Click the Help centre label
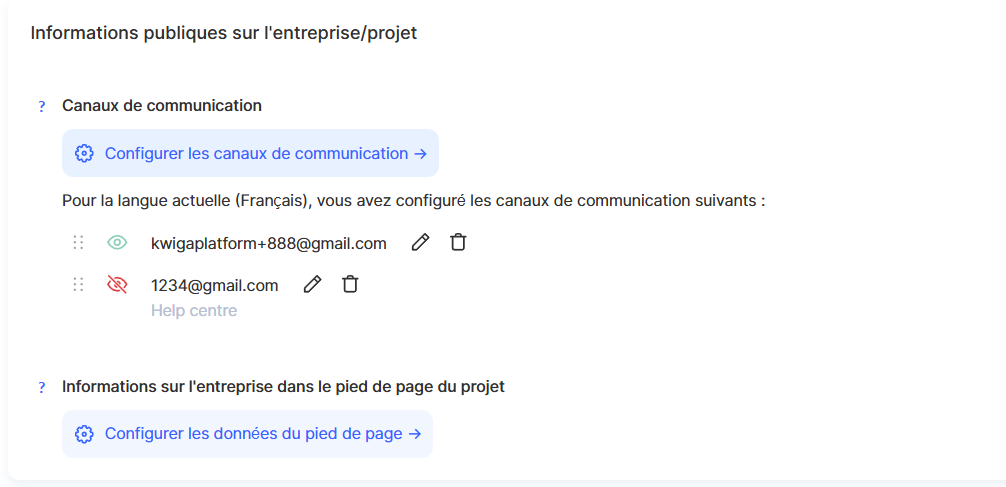Viewport: 1006px width, 487px height. pyautogui.click(x=194, y=310)
